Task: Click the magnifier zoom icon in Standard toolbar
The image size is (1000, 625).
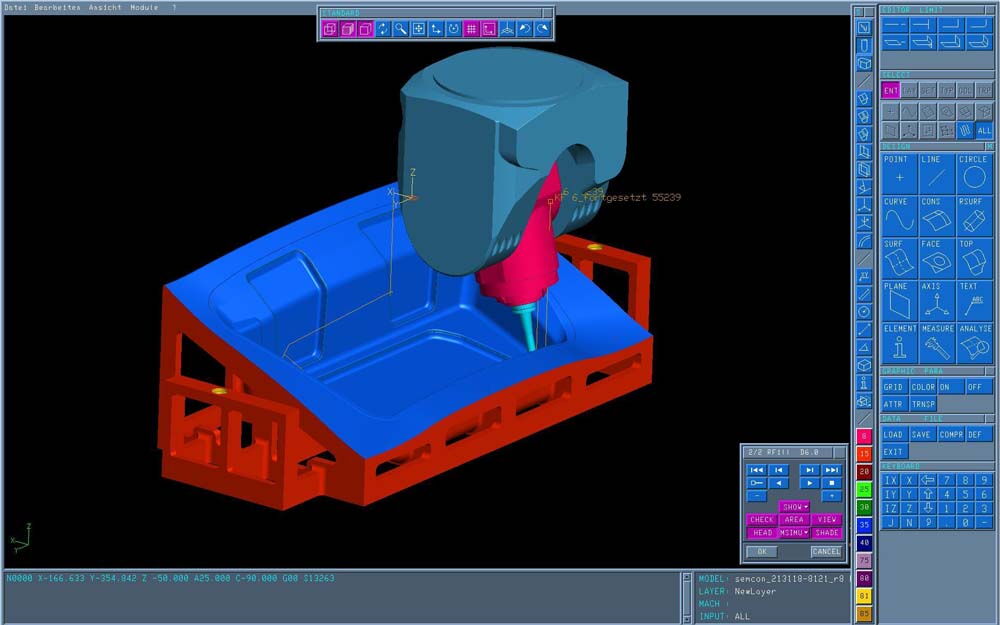Action: coord(400,29)
